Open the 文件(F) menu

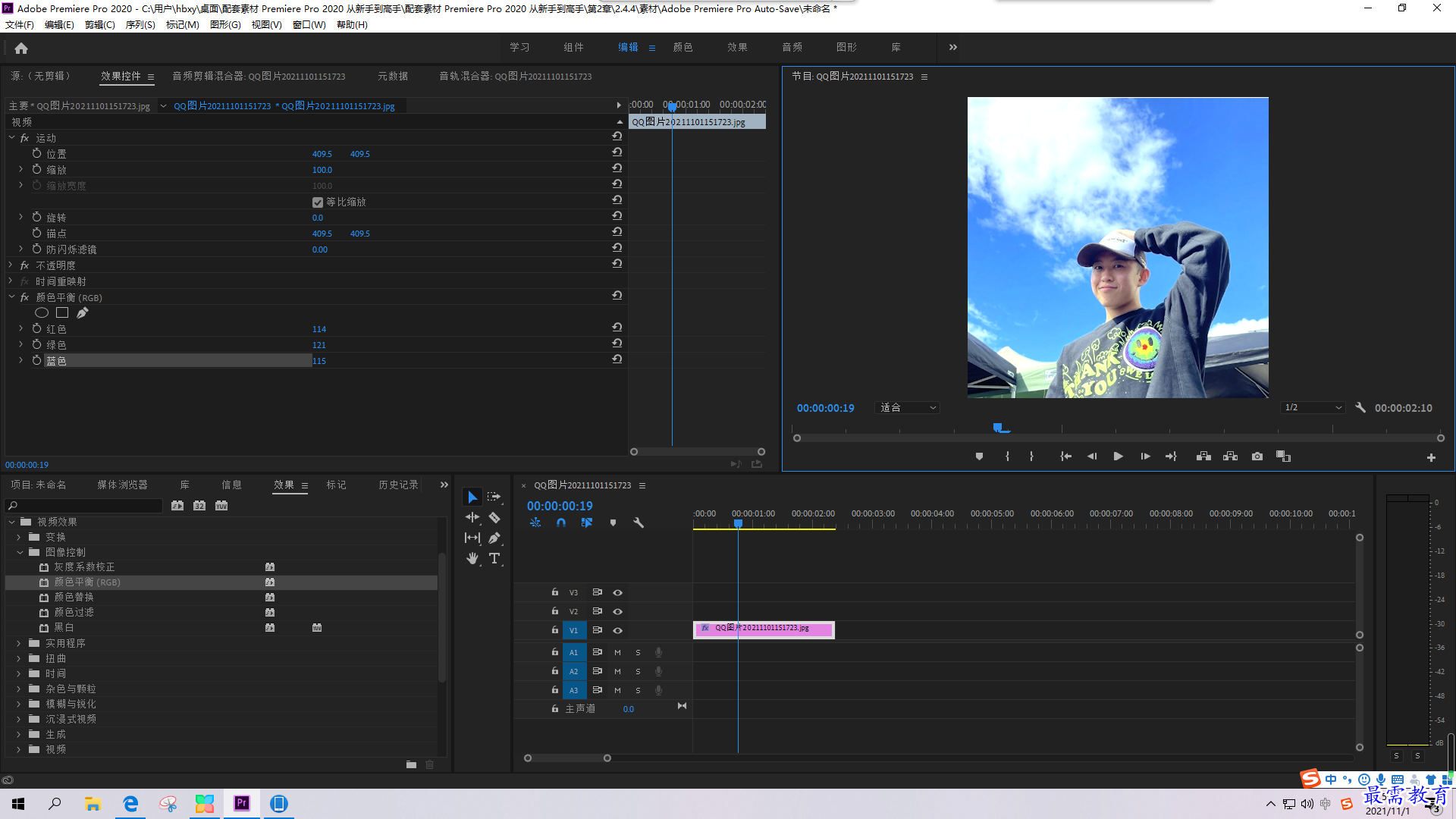tap(19, 25)
